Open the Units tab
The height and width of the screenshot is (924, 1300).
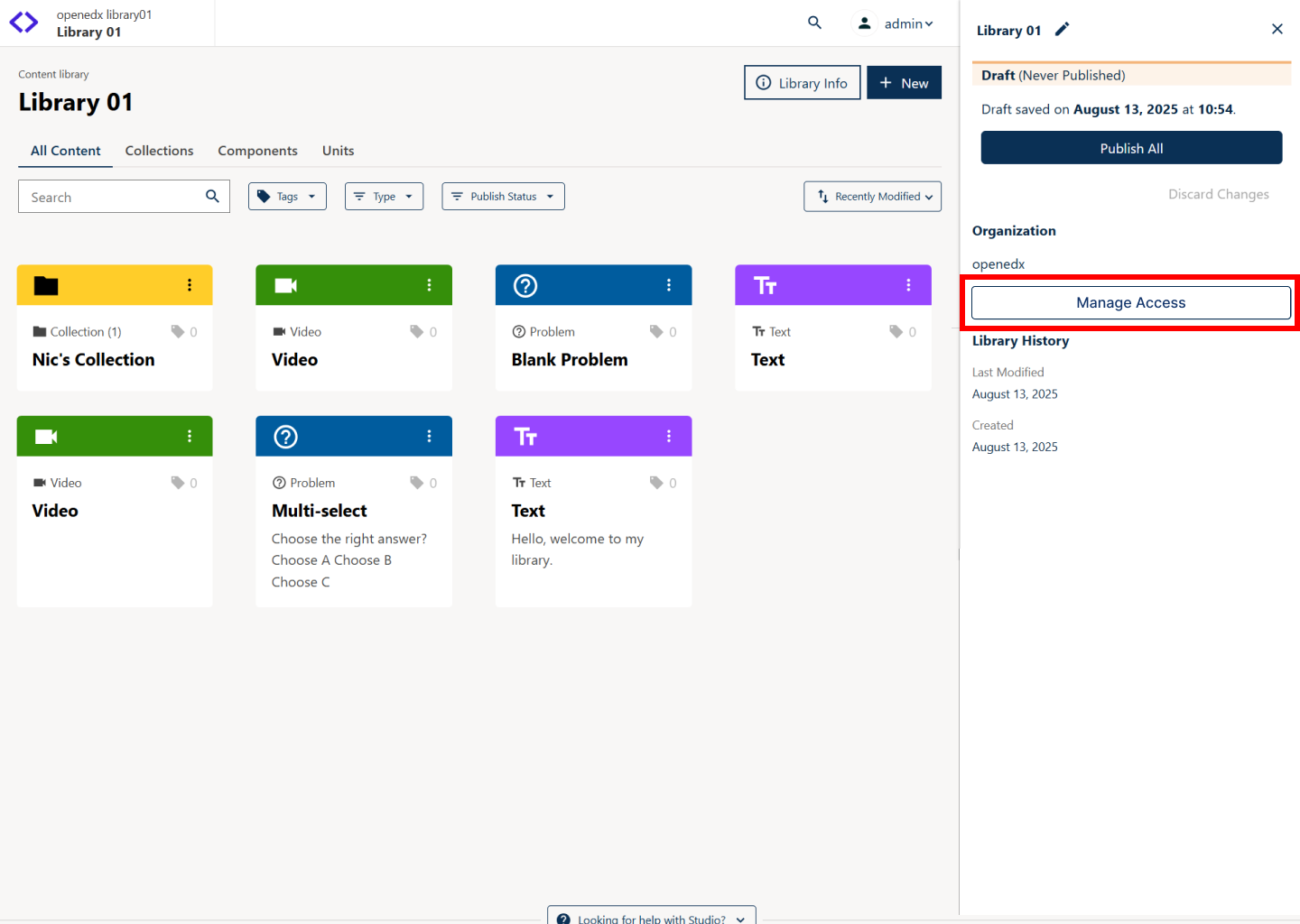pyautogui.click(x=338, y=151)
